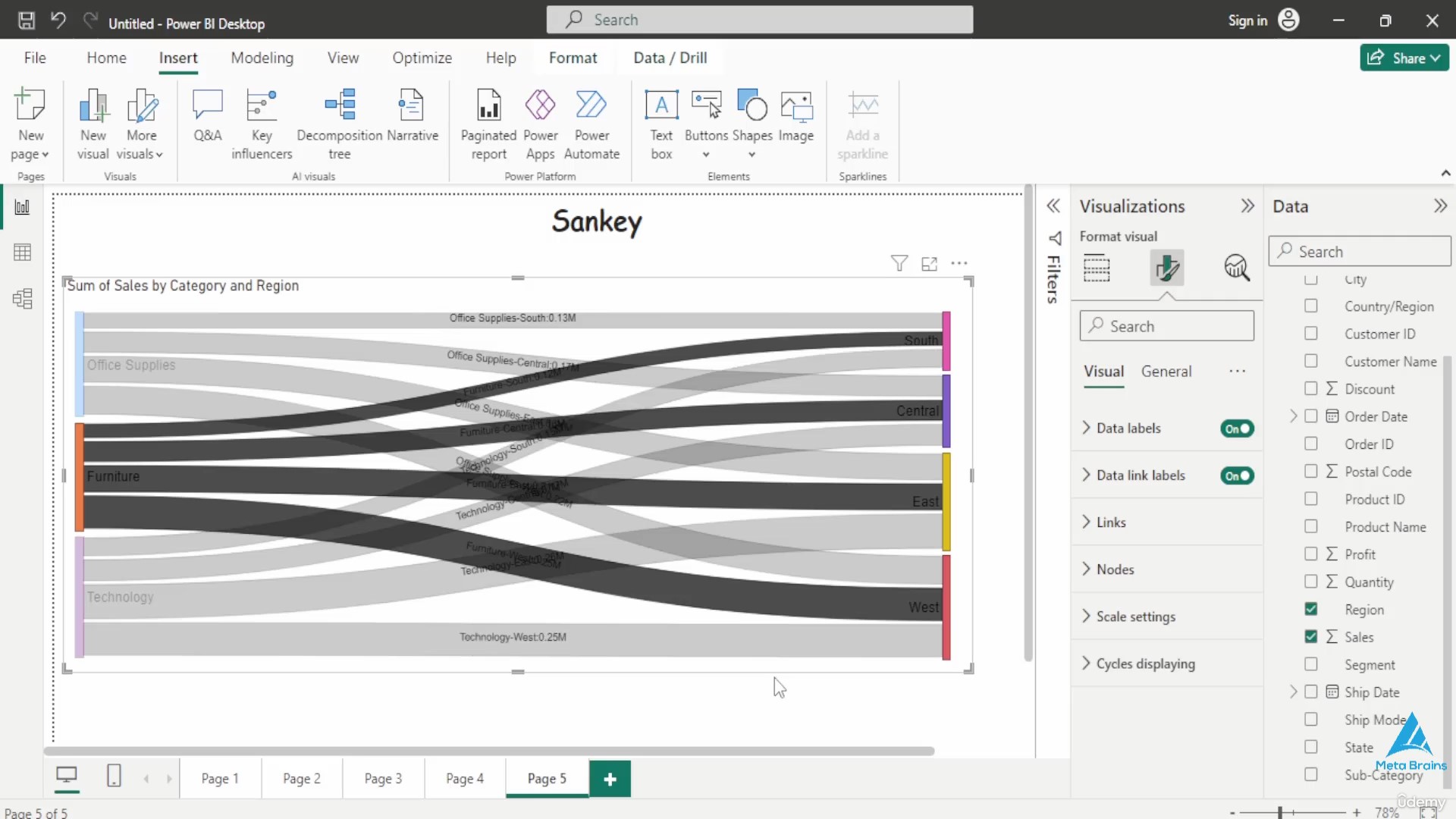This screenshot has height=819, width=1456.
Task: Insert a Power Automate visual
Action: (x=591, y=124)
